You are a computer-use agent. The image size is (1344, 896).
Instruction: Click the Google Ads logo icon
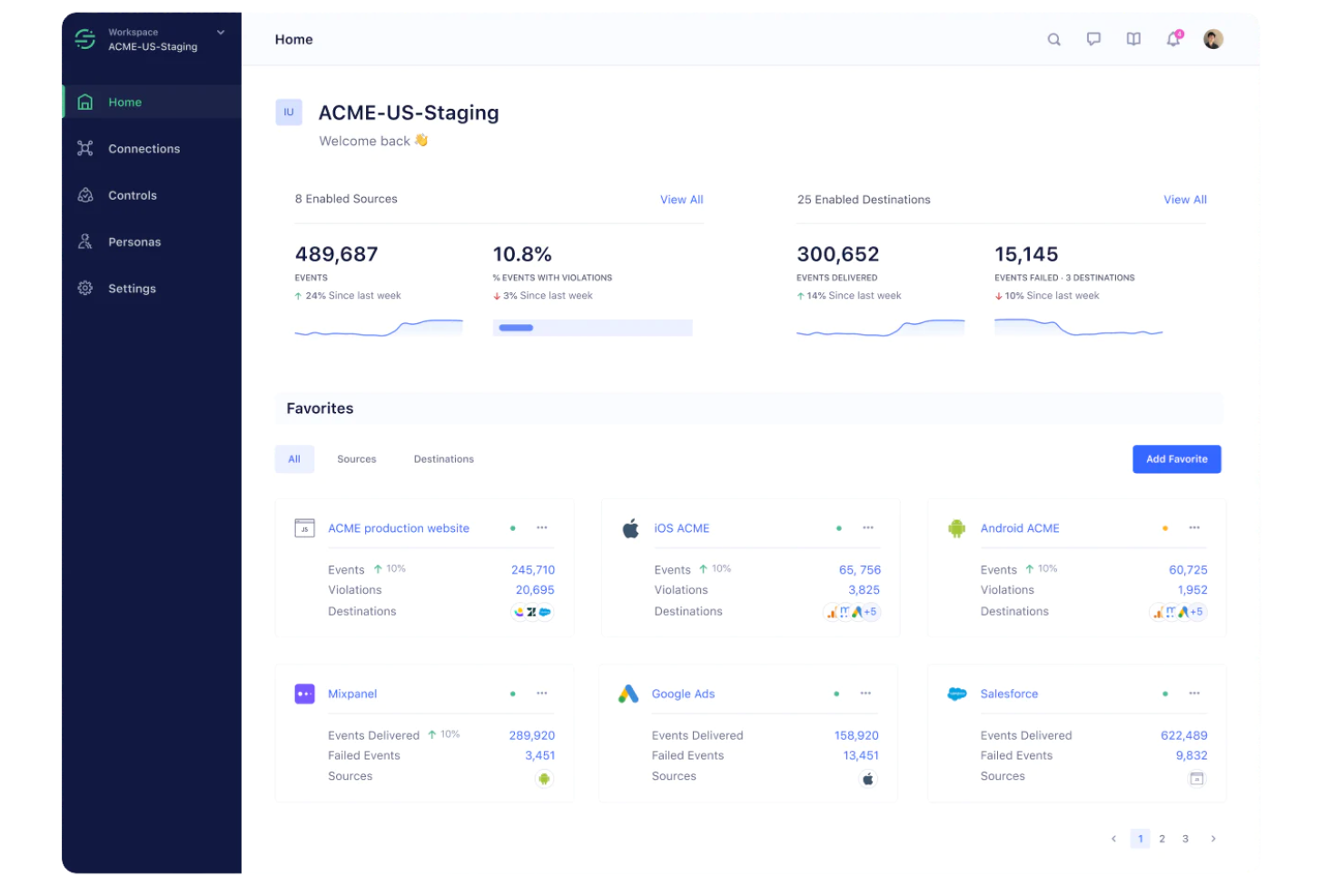[x=628, y=694]
